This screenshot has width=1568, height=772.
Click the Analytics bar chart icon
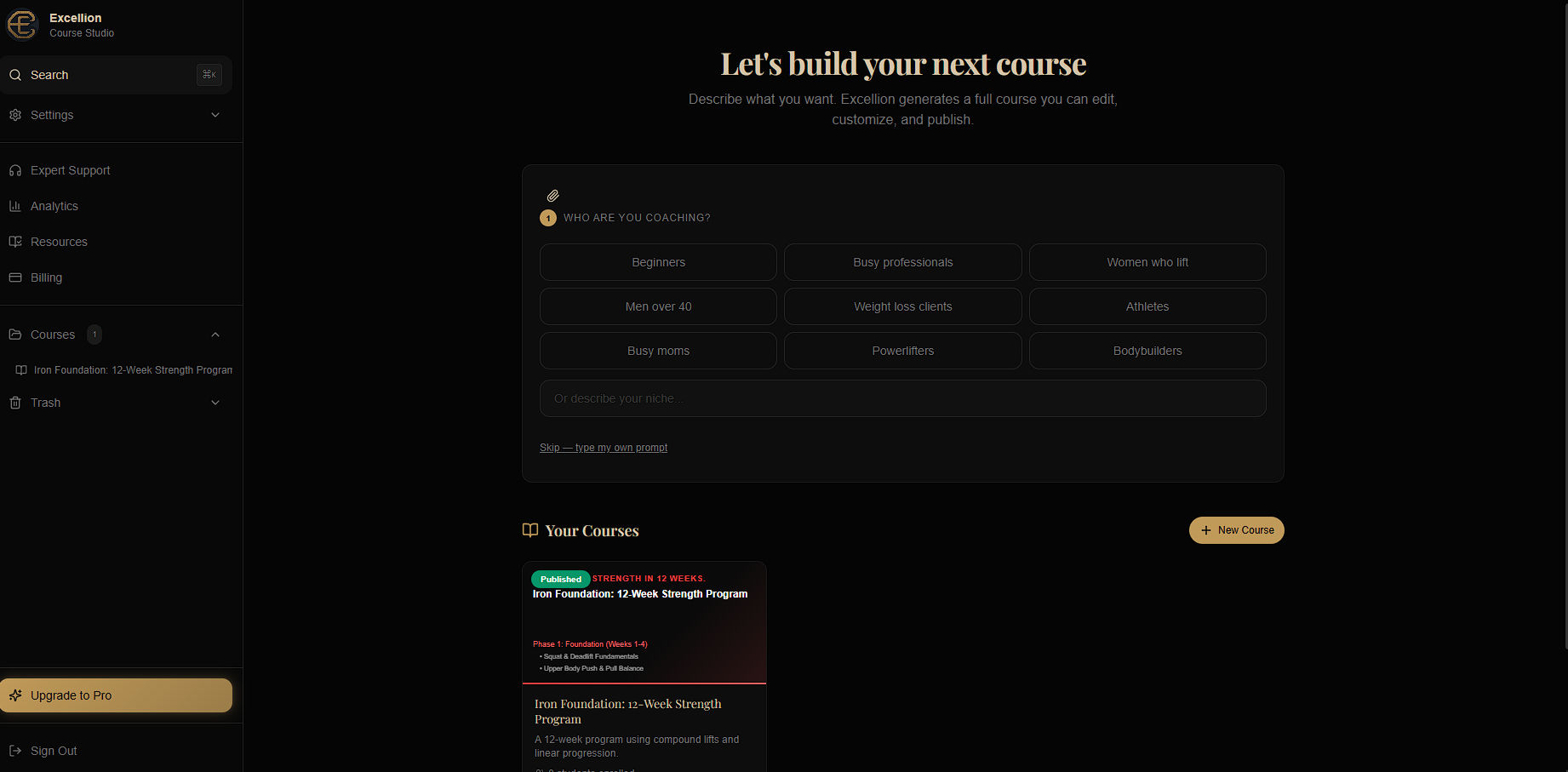click(15, 206)
